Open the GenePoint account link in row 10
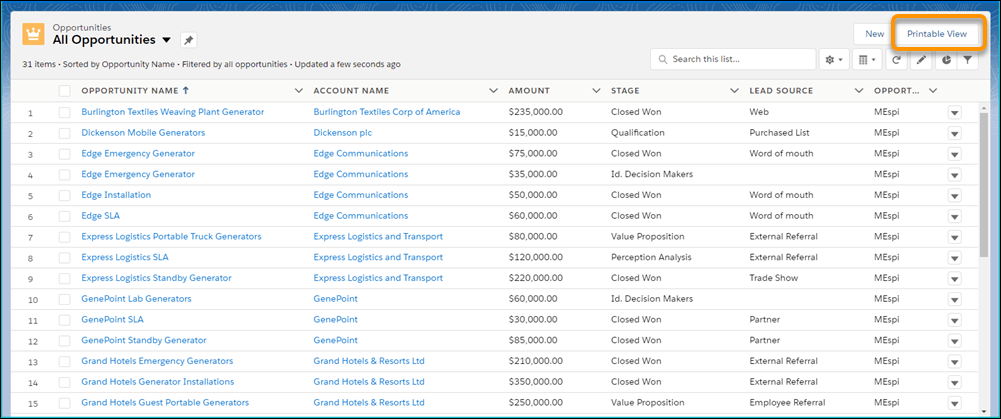 (x=336, y=299)
